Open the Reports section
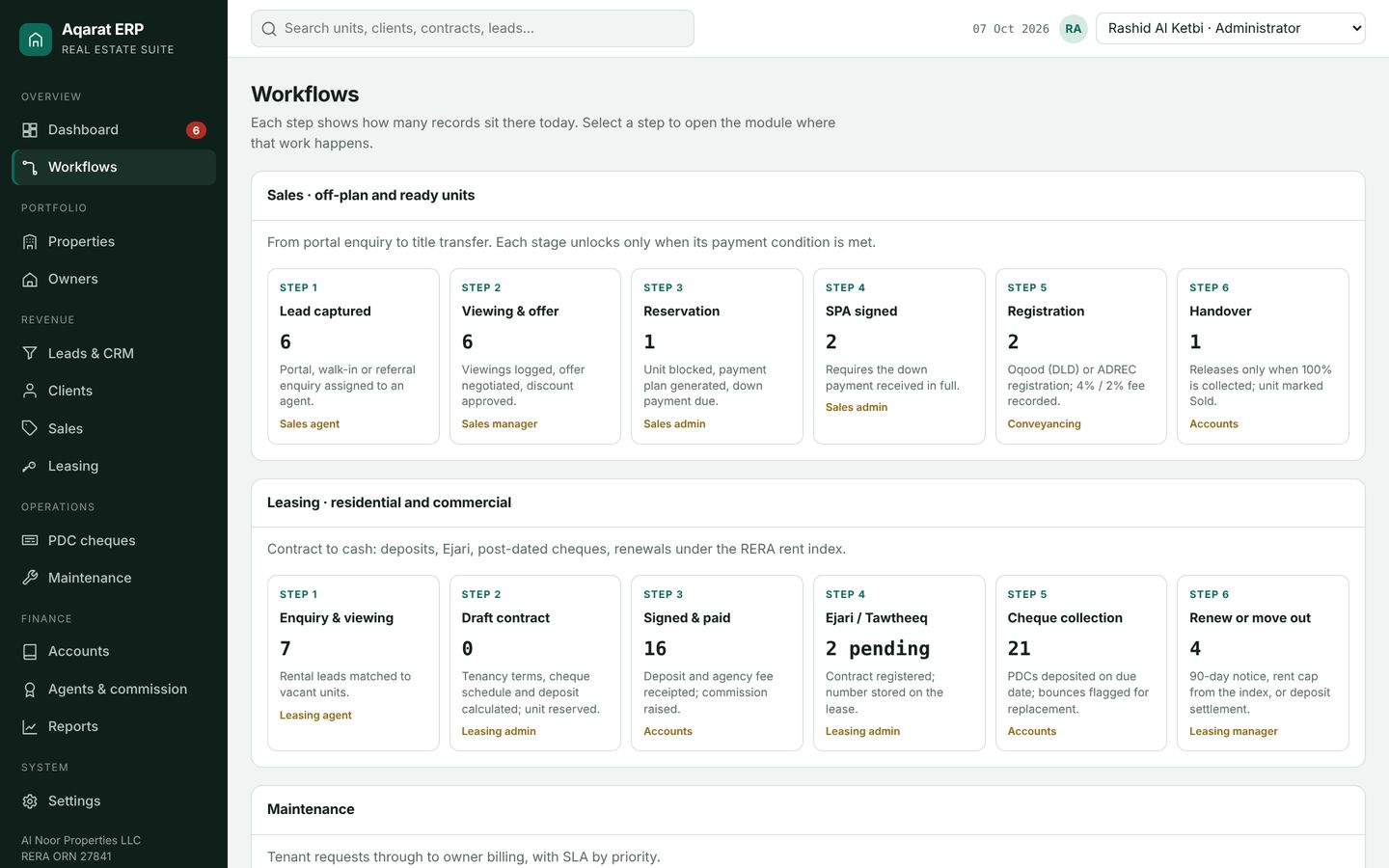1389x868 pixels. [x=114, y=727]
